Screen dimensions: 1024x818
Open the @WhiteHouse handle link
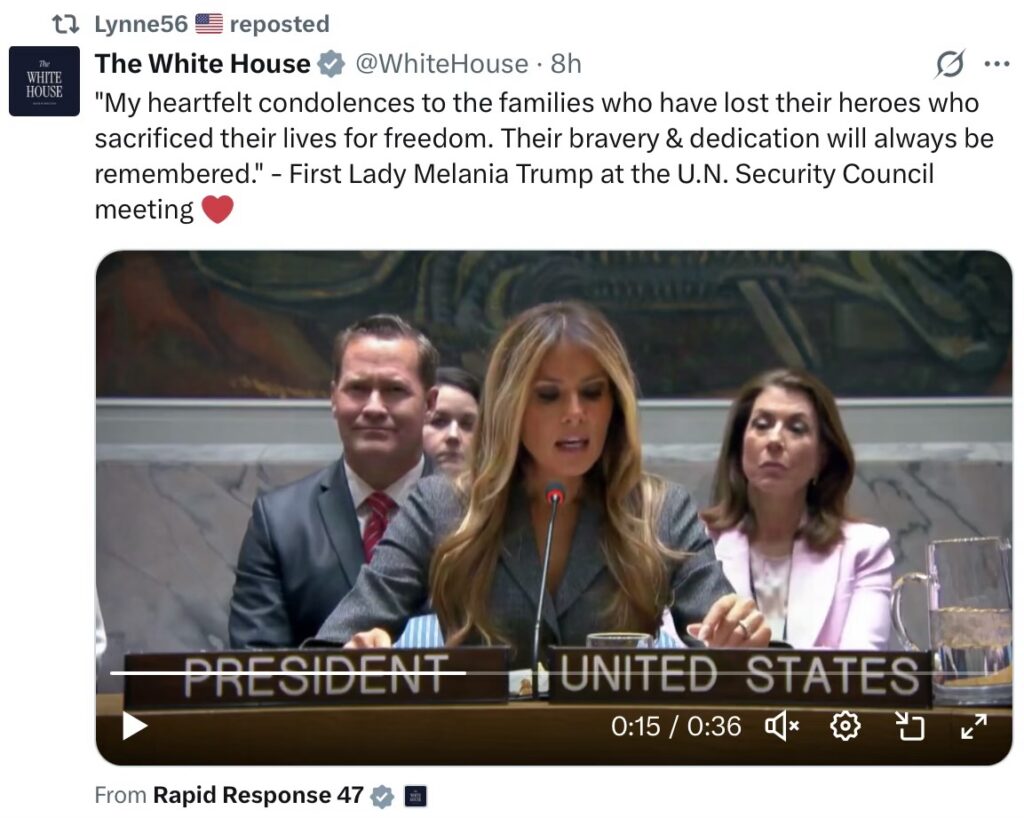pyautogui.click(x=441, y=64)
